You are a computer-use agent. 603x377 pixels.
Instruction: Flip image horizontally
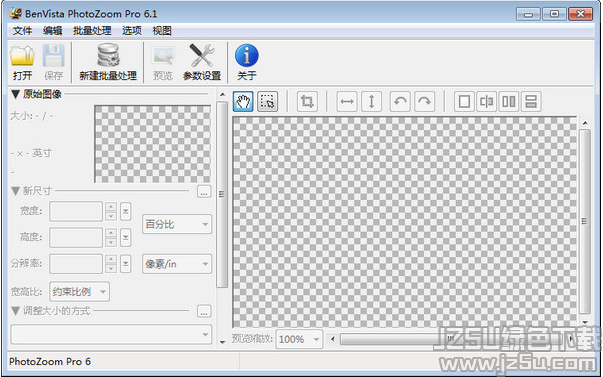tap(347, 102)
